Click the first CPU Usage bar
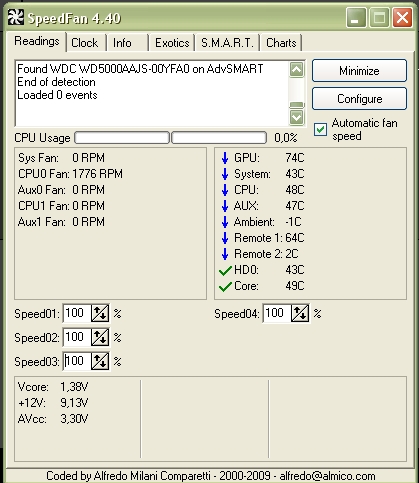The height and width of the screenshot is (483, 419). (x=122, y=138)
